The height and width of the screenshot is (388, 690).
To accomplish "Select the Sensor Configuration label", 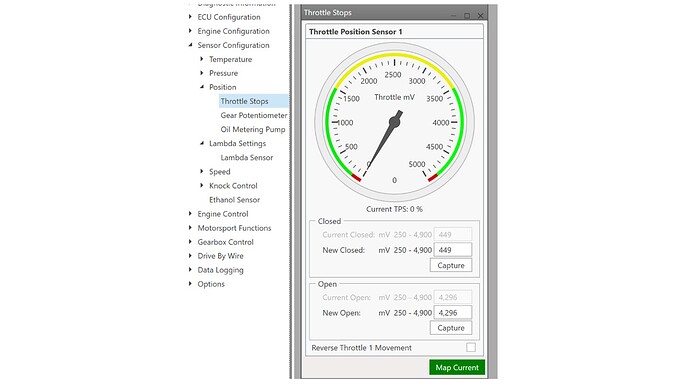I will coord(233,45).
